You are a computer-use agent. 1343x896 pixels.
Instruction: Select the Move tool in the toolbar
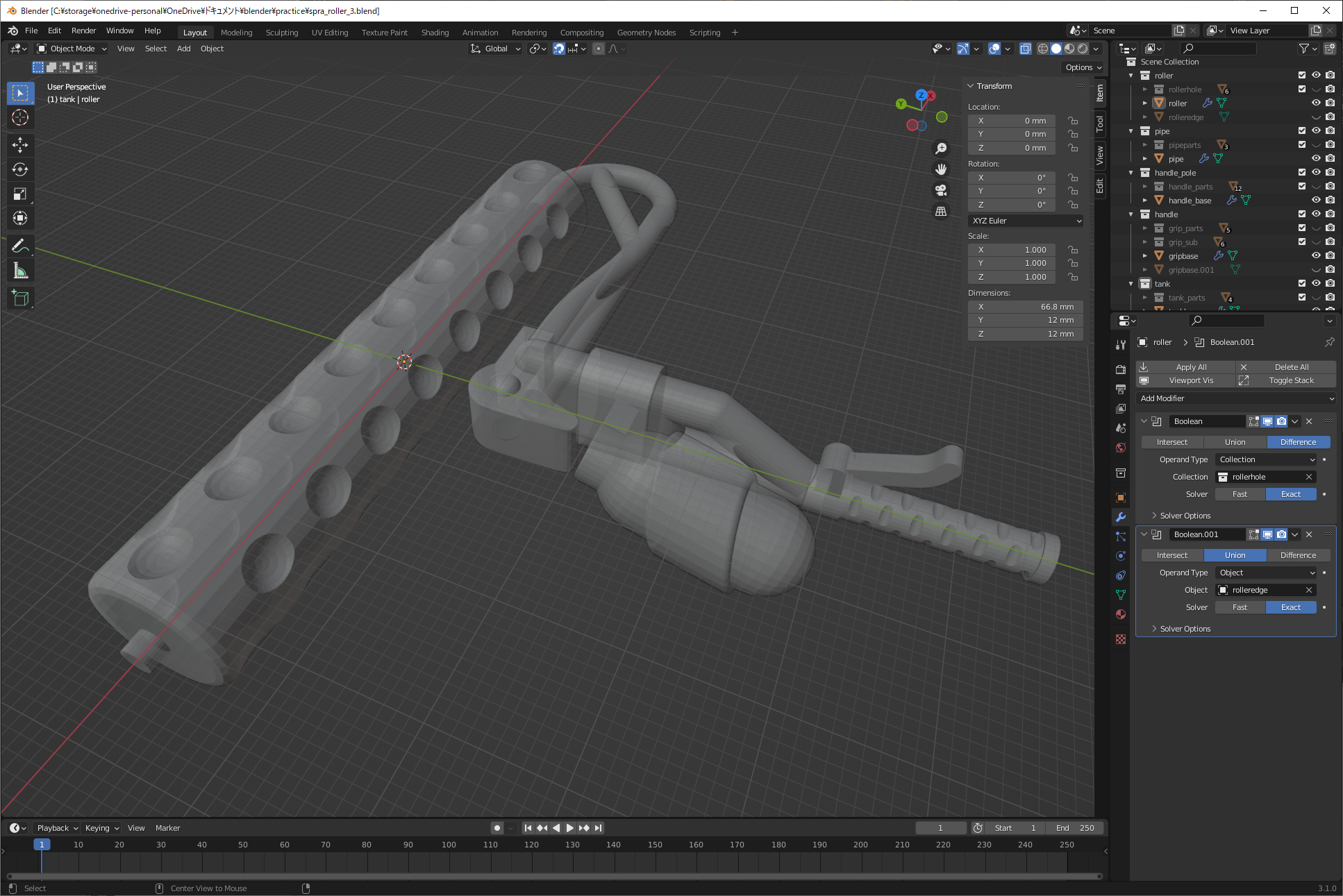pos(20,145)
